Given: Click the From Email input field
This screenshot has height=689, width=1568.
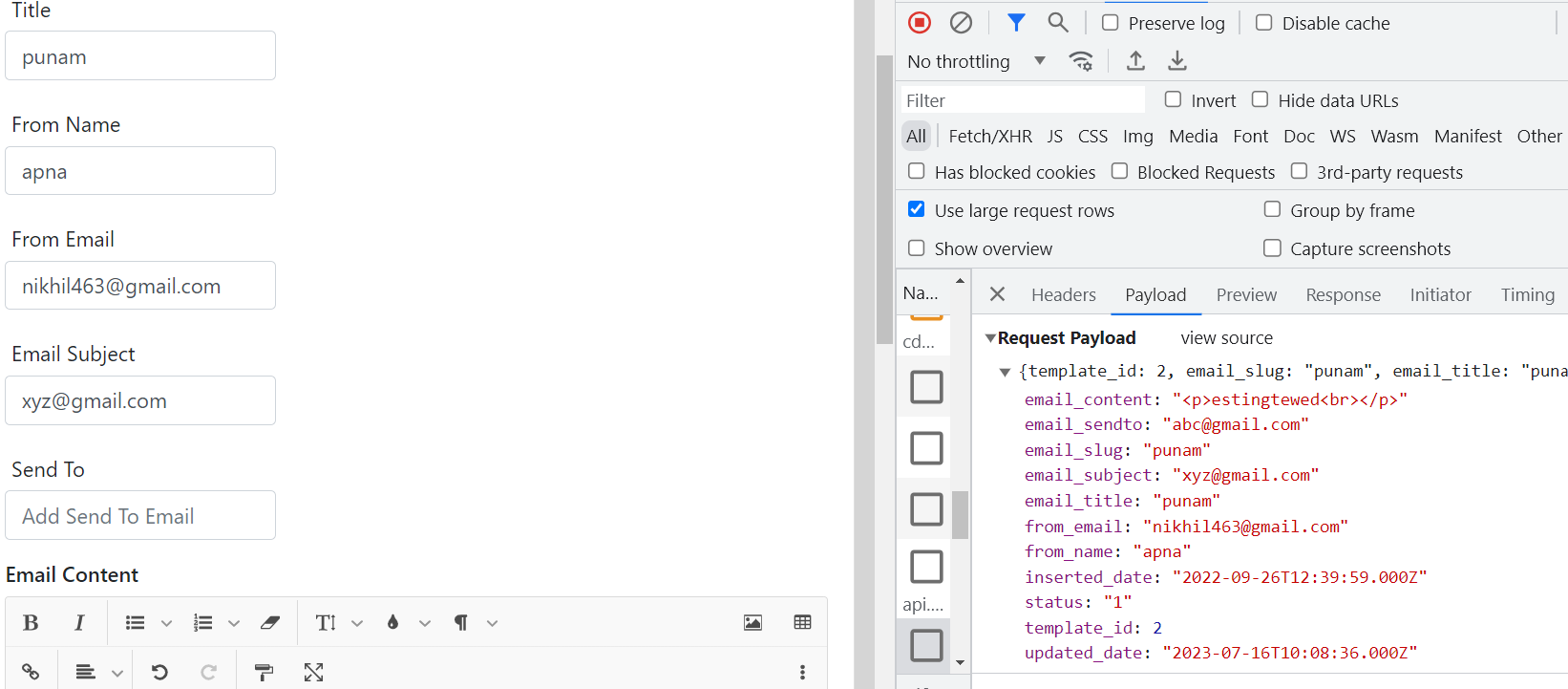Looking at the screenshot, I should (x=140, y=286).
